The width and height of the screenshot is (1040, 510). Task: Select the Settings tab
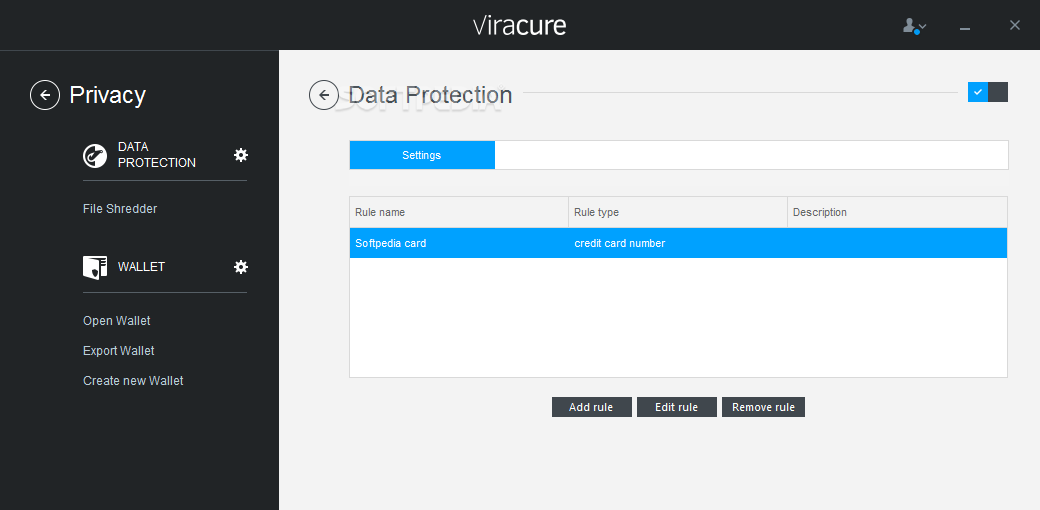[x=422, y=155]
